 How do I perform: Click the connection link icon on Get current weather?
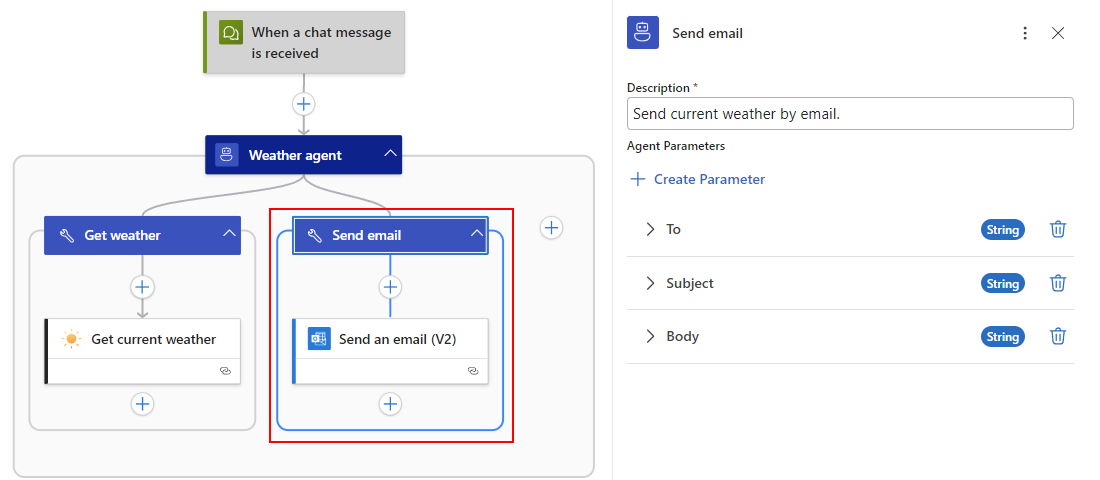(225, 371)
